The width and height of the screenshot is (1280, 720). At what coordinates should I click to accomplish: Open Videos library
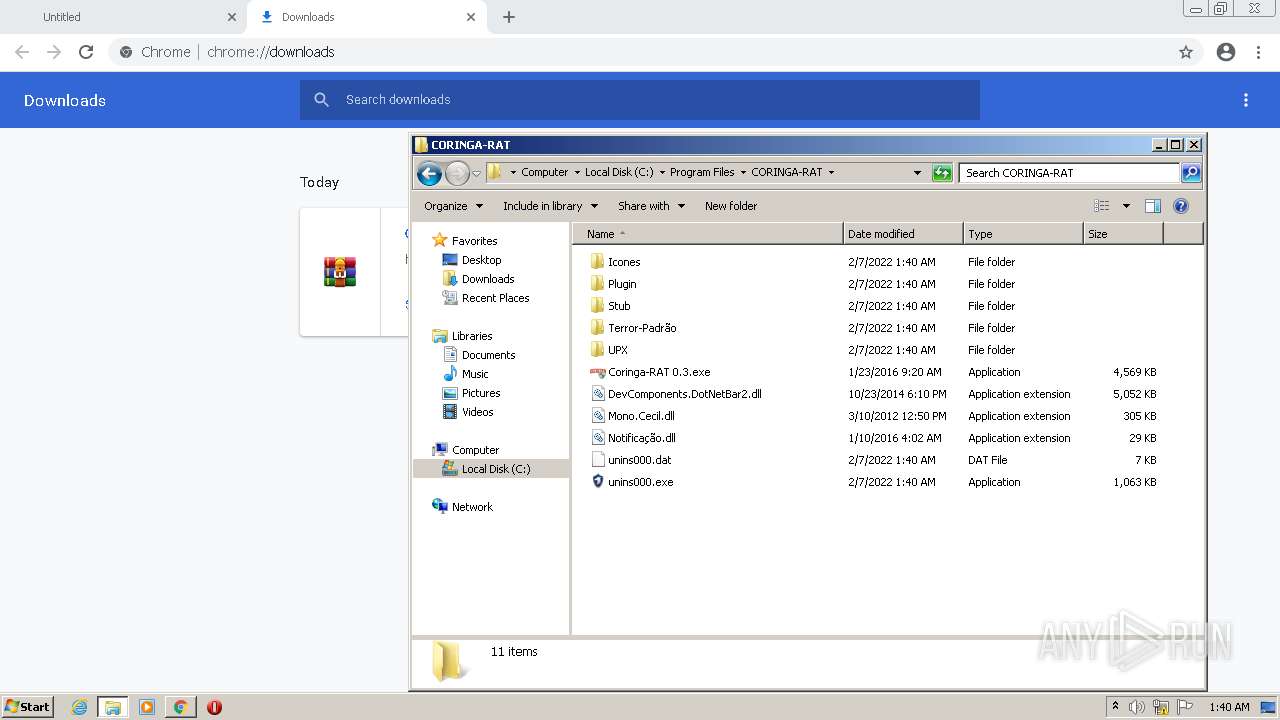477,412
